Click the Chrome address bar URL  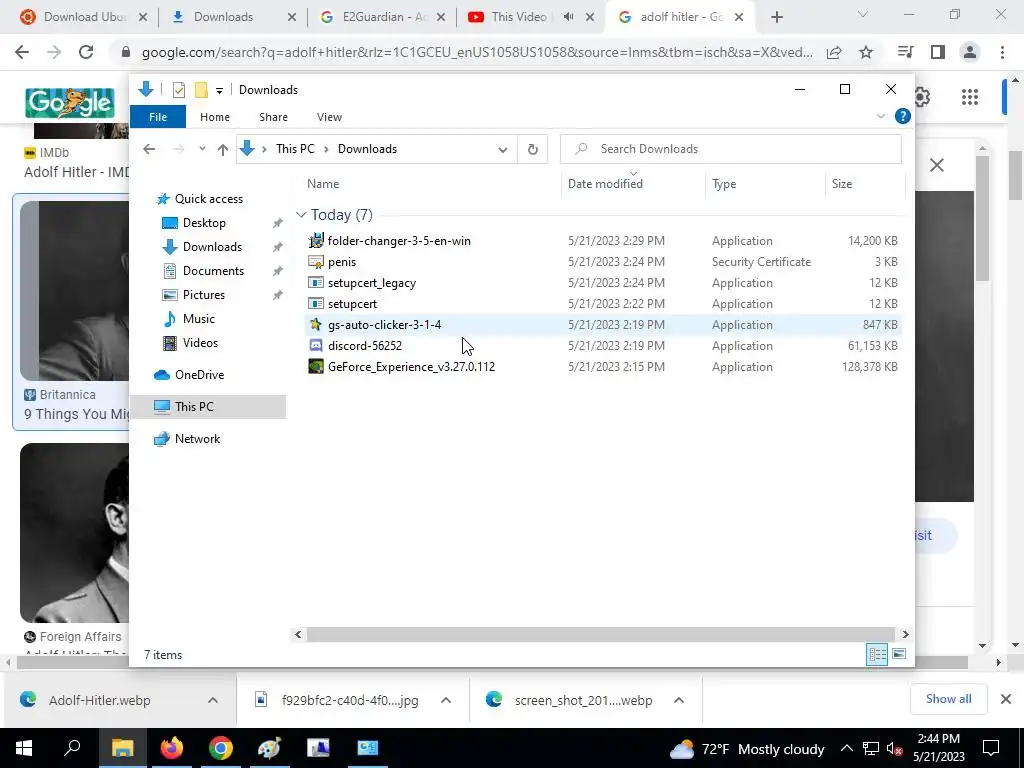click(x=477, y=52)
